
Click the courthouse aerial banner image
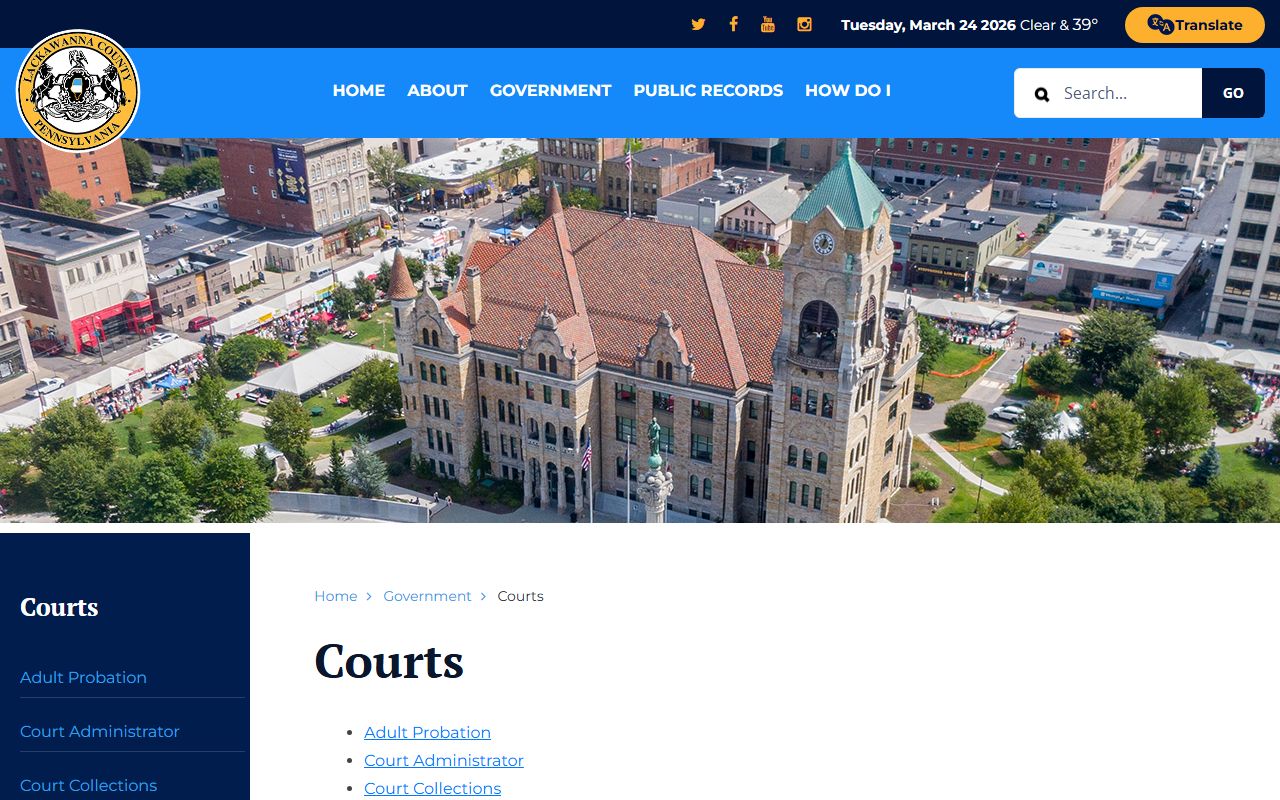coord(640,330)
